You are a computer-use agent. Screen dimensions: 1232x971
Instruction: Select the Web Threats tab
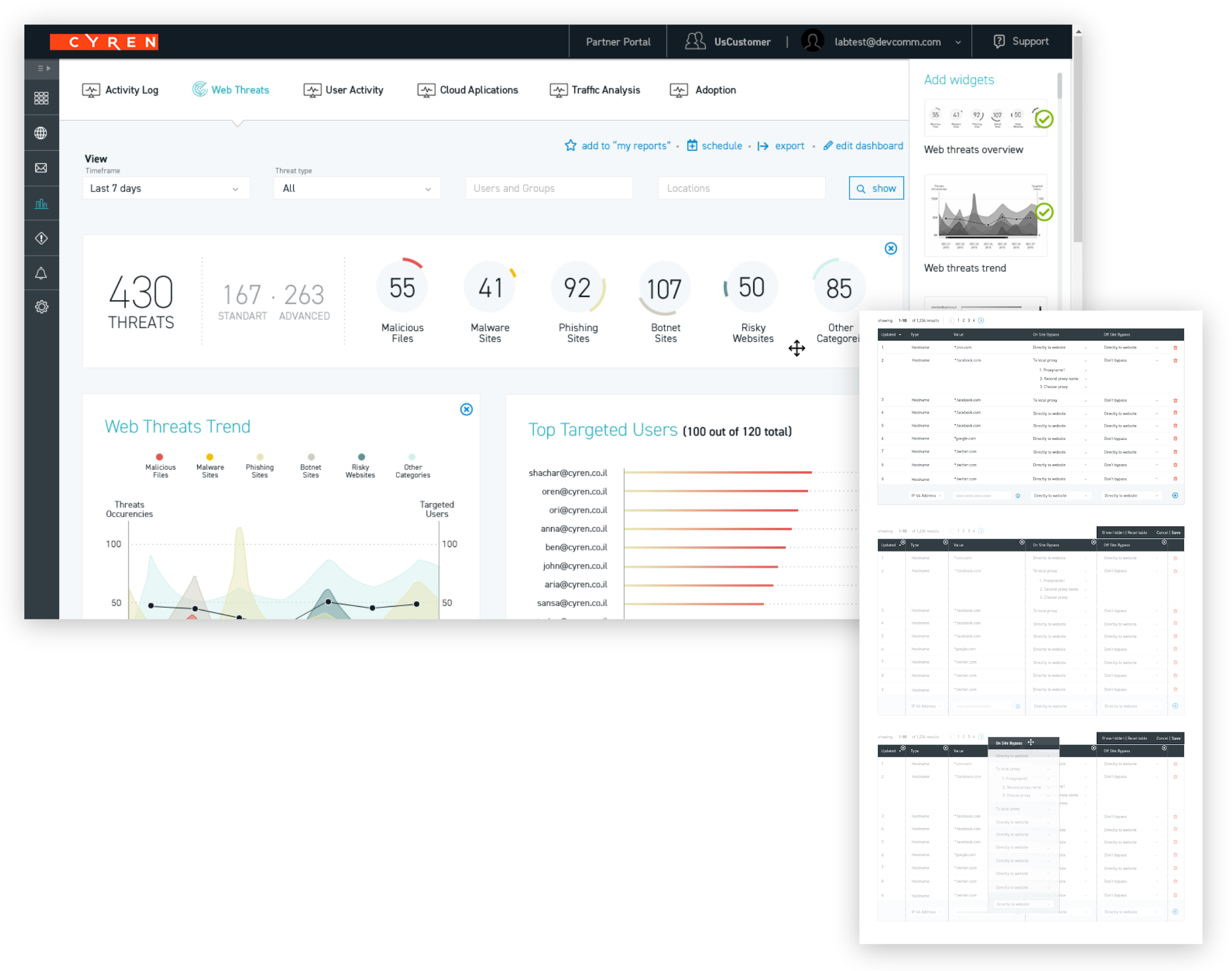tap(230, 90)
